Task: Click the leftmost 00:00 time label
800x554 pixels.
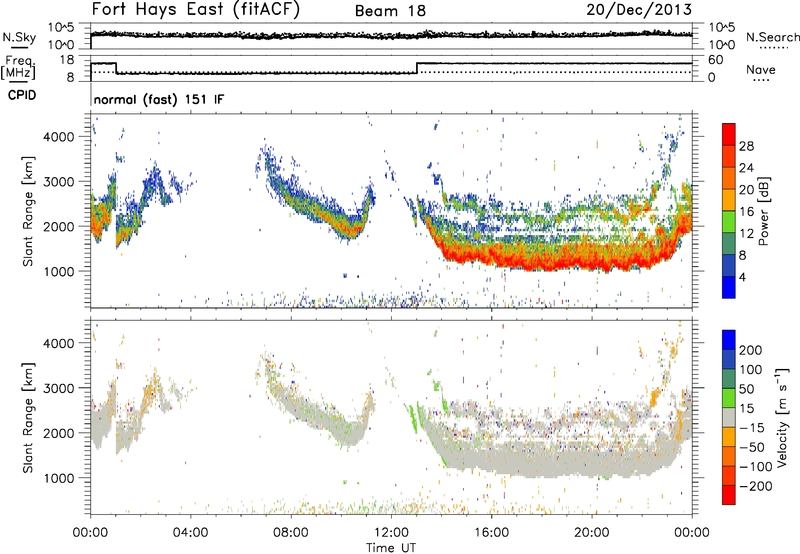Action: [90, 533]
